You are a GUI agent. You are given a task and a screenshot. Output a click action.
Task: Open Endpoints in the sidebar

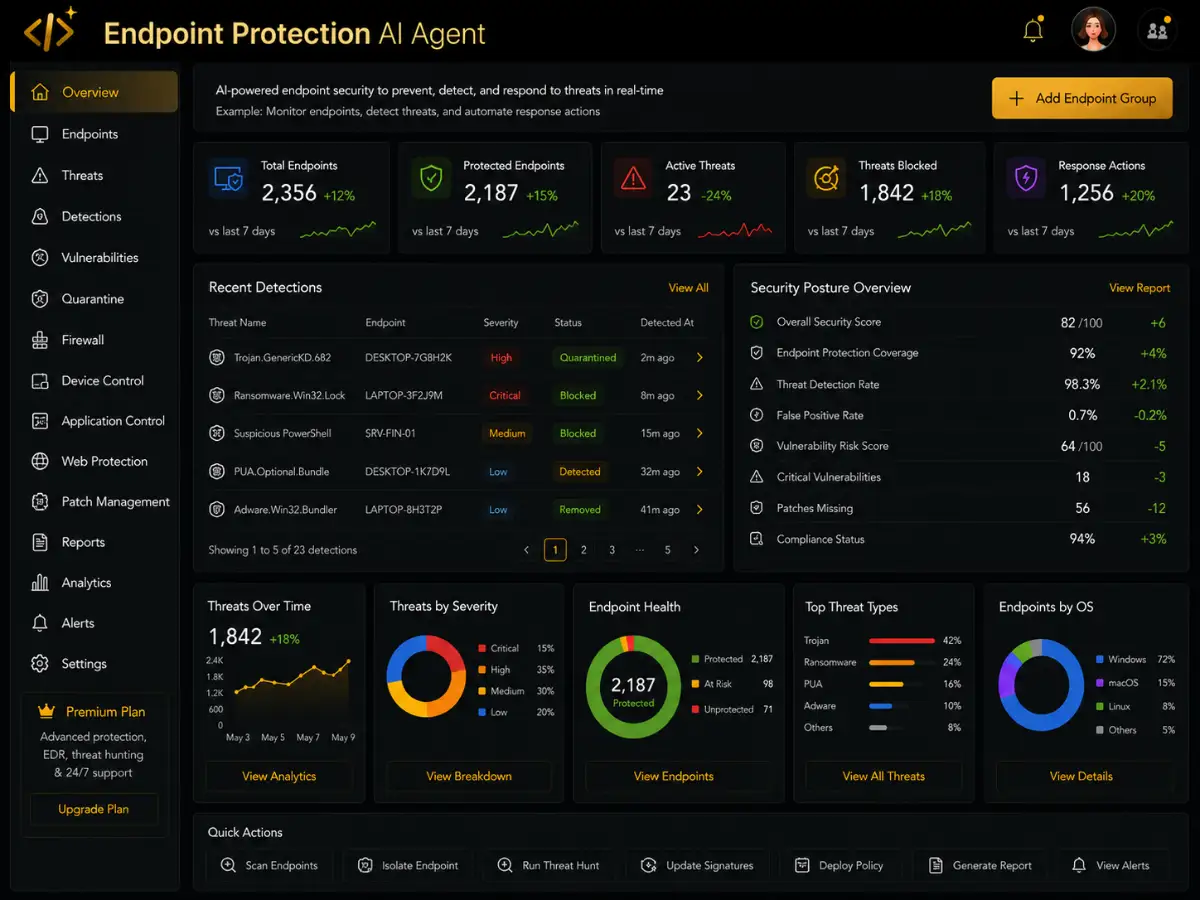tap(94, 134)
